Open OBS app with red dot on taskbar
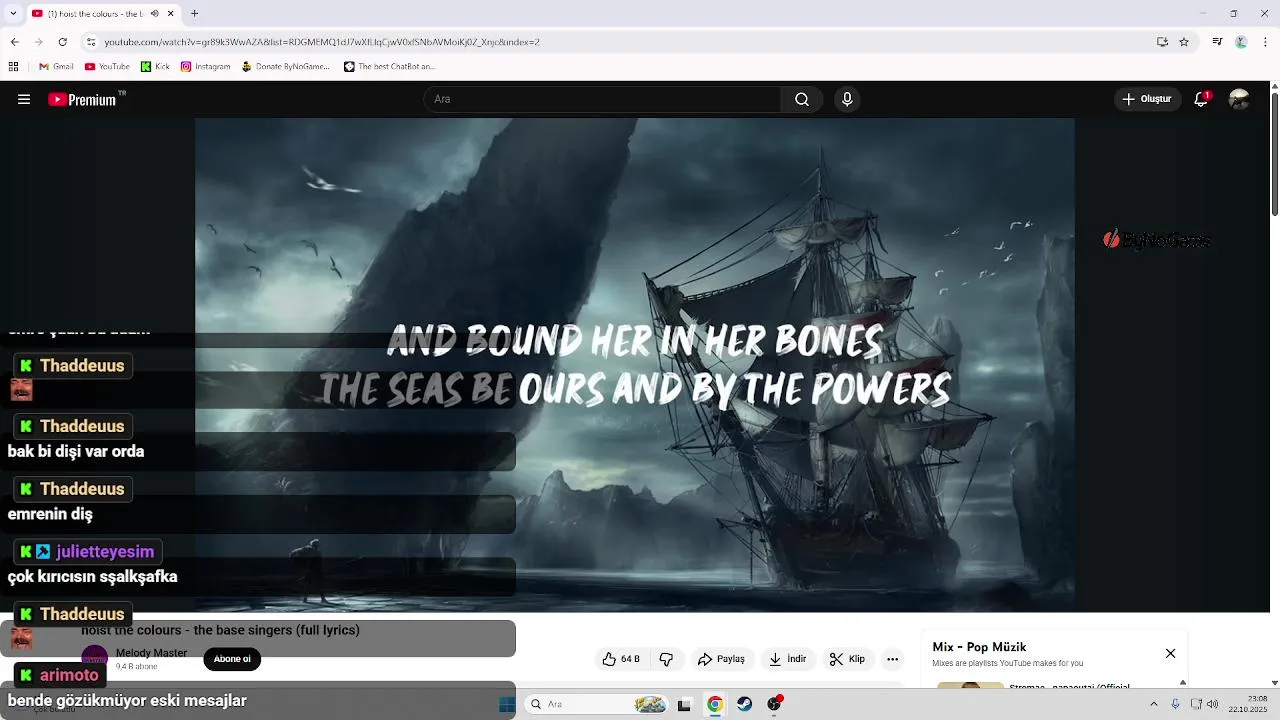 [774, 704]
